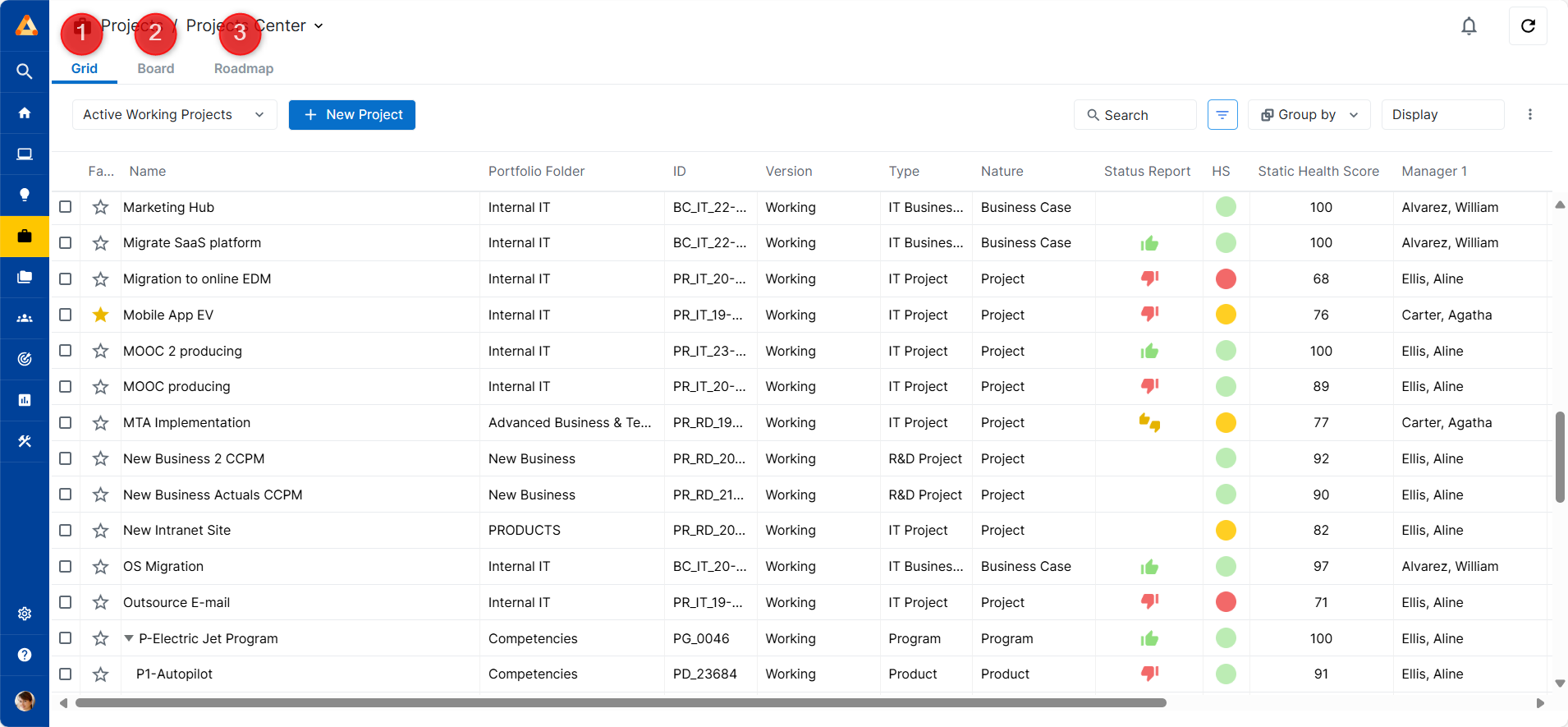Screen dimensions: 1568x727
Task: Select the Marketing Hub row checkbox
Action: tap(66, 207)
